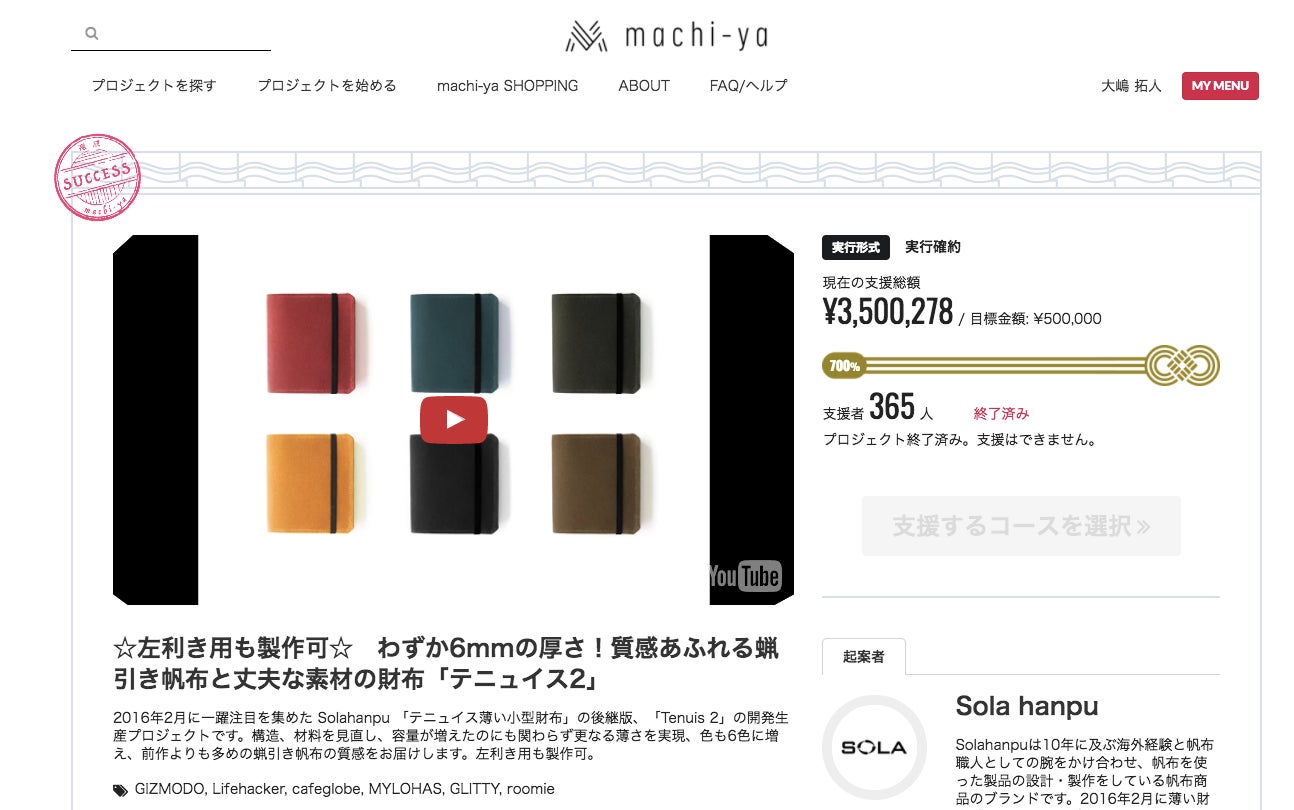Click the tag icon beside GIZMODO
Screen dimensions: 1294x810
pyautogui.click(x=121, y=789)
